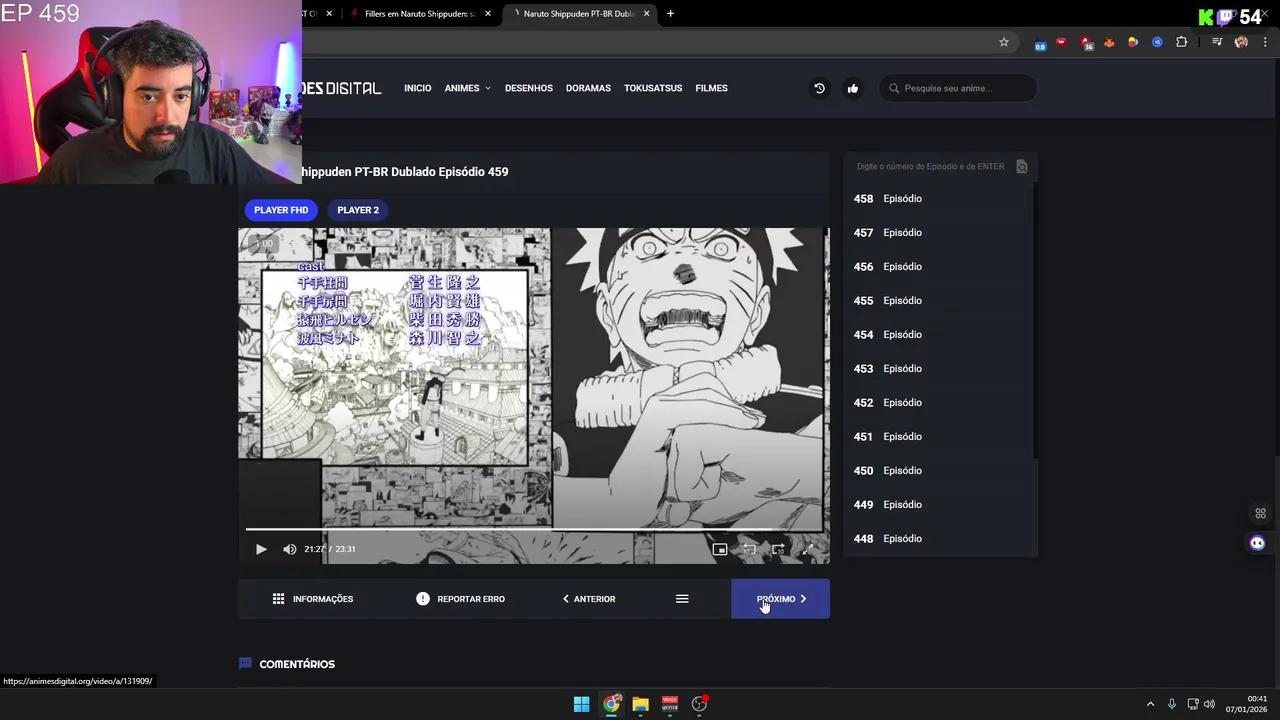1280x720 pixels.
Task: Open 457 Episódio from the list
Action: click(x=937, y=233)
